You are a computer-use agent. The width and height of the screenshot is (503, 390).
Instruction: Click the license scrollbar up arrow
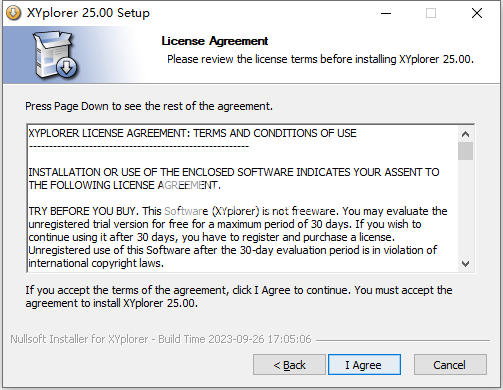pyautogui.click(x=465, y=134)
